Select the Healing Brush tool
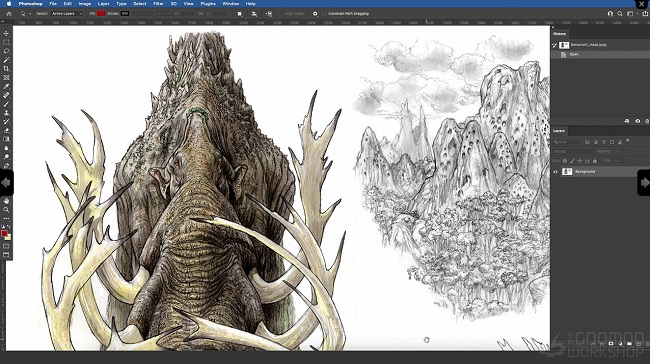This screenshot has width=650, height=364. [x=6, y=95]
